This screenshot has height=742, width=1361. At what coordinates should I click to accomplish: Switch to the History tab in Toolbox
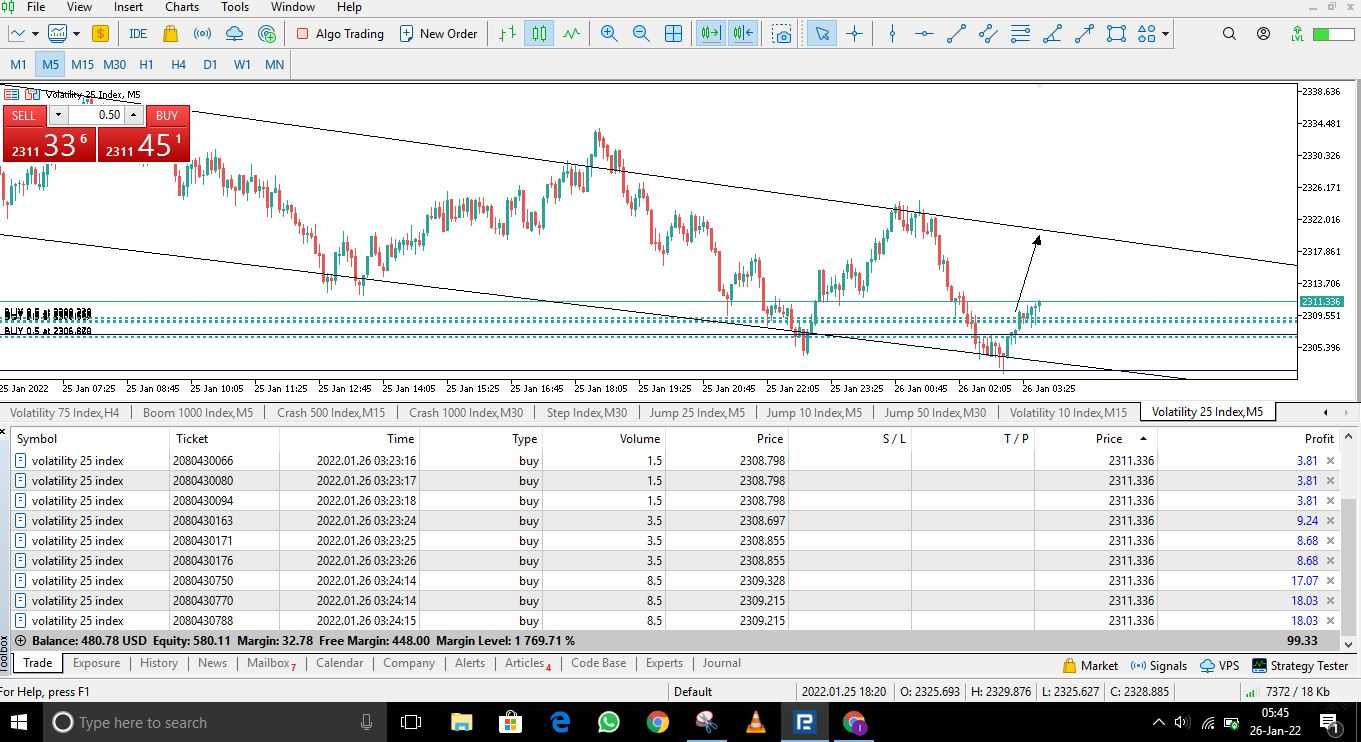click(159, 663)
